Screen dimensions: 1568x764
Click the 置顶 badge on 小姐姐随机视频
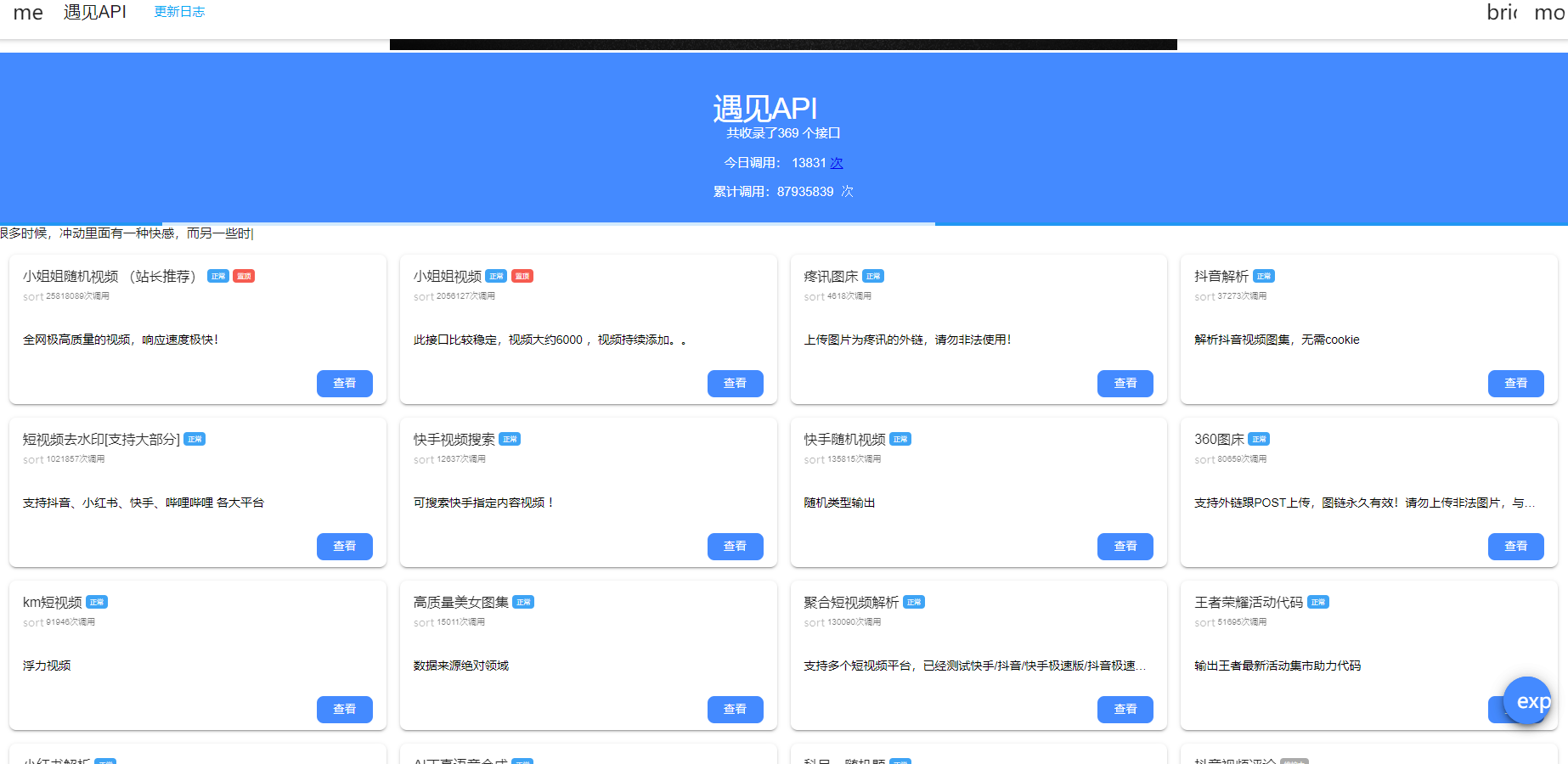[x=244, y=276]
